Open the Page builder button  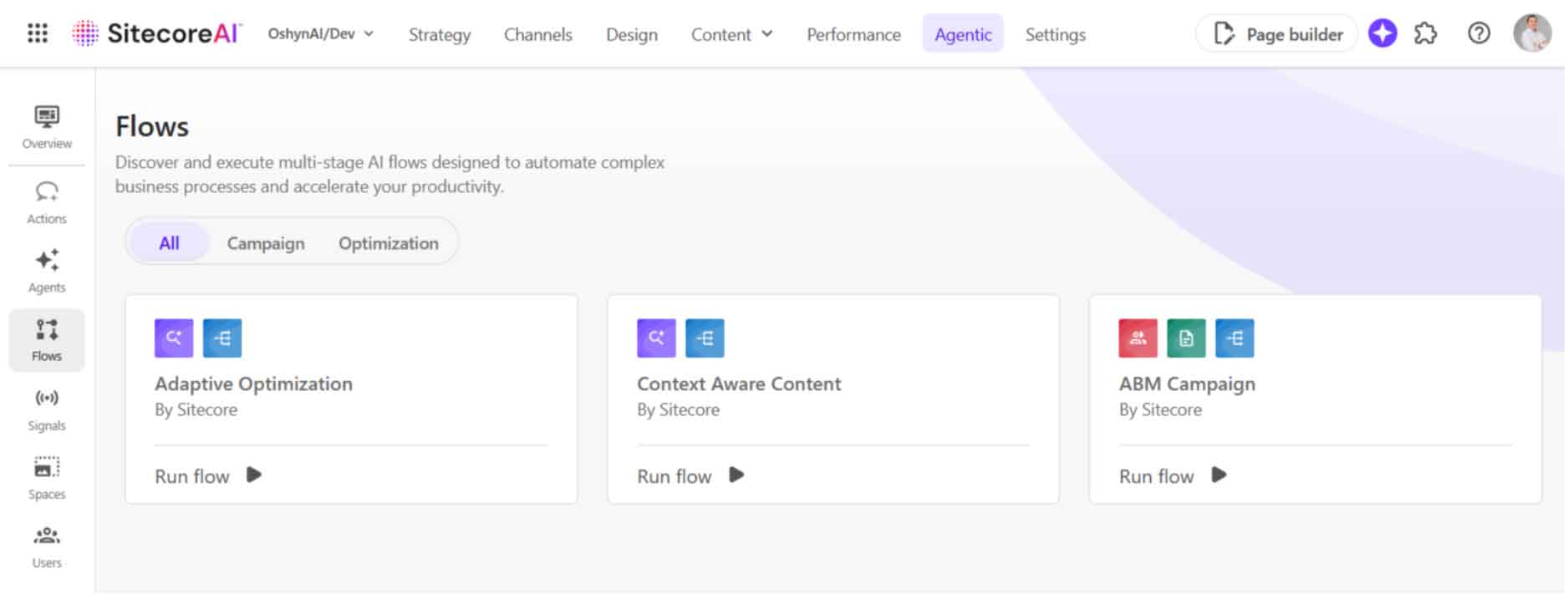pos(1277,33)
